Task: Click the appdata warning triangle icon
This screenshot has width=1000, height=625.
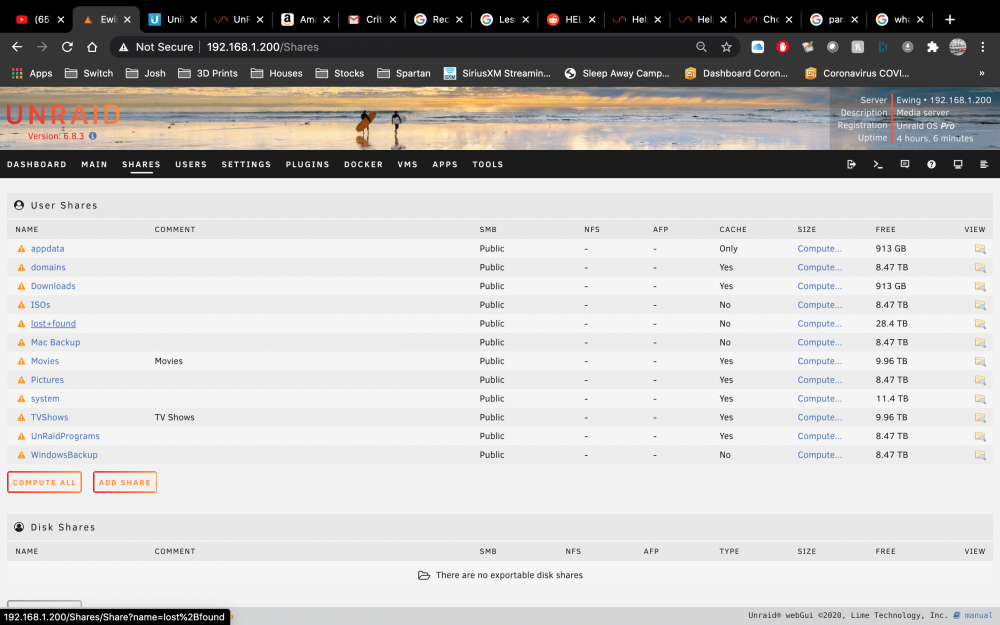Action: [21, 249]
